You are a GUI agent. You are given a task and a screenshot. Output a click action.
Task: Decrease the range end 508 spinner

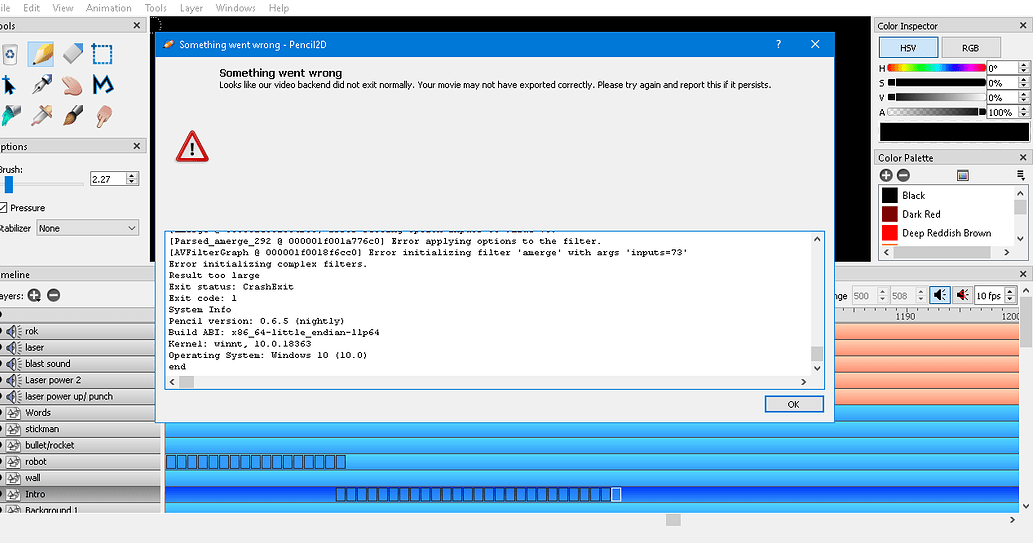click(x=921, y=299)
